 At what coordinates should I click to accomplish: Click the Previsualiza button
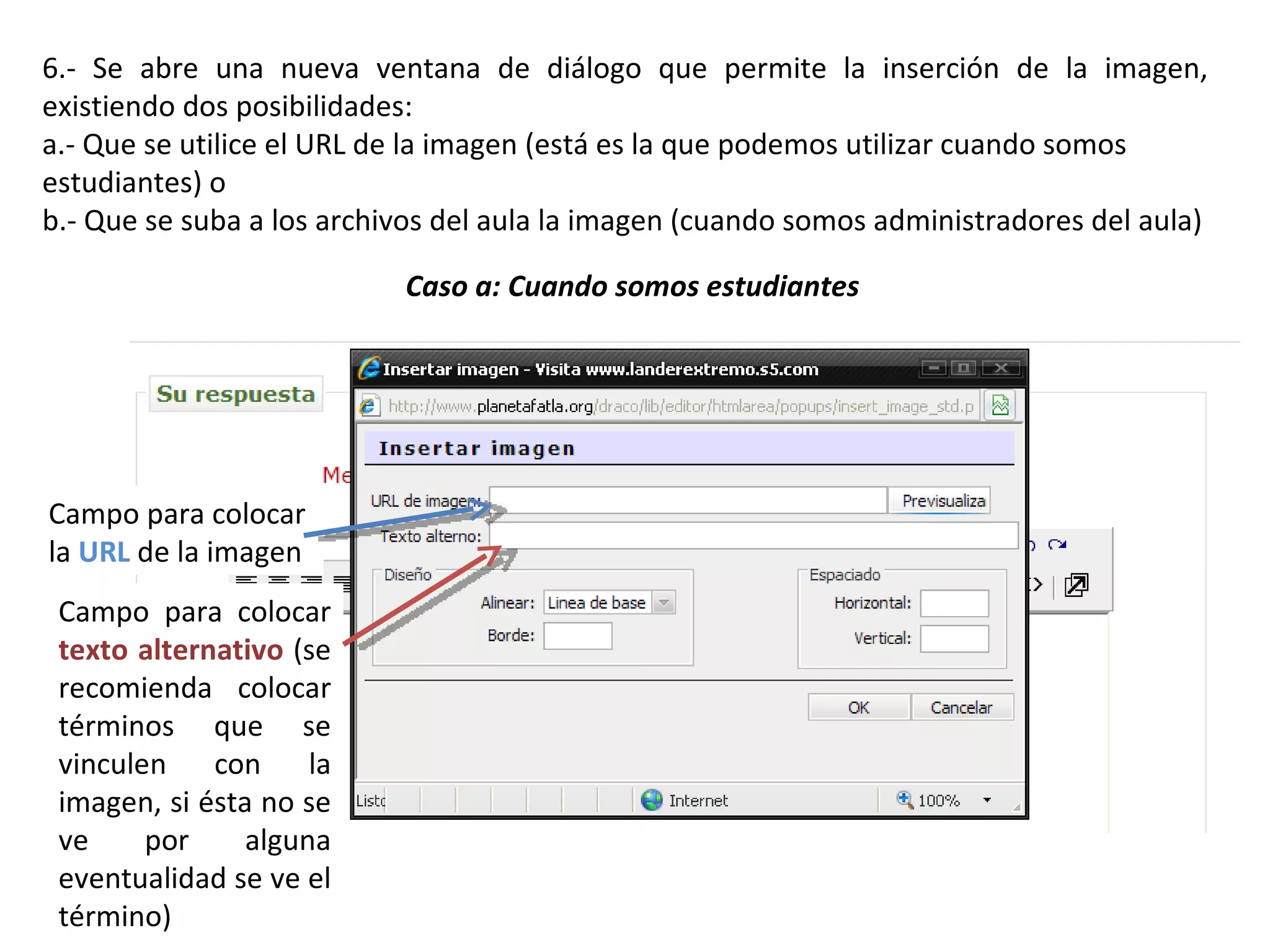939,500
